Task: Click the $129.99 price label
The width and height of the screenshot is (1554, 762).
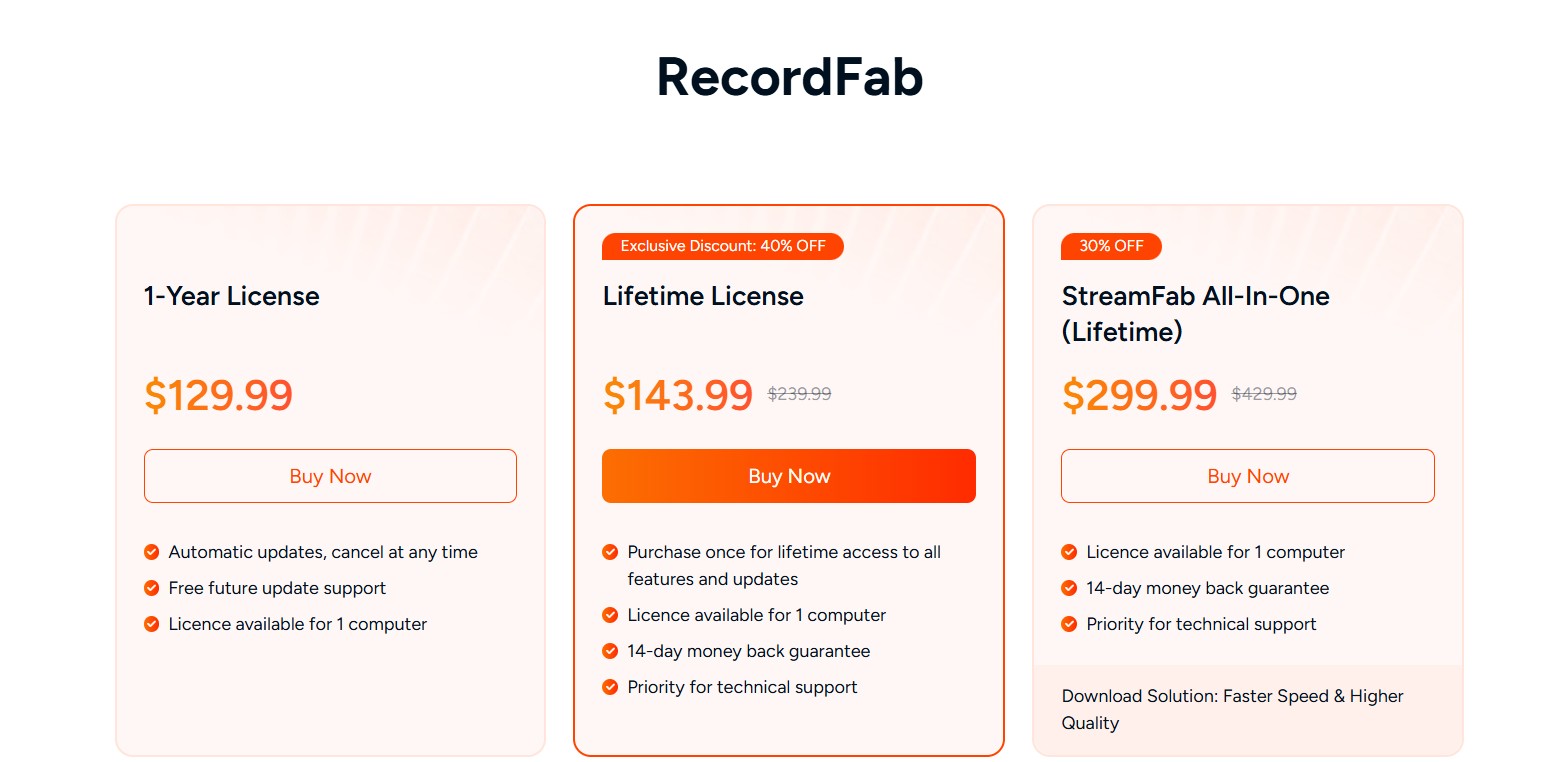Action: pyautogui.click(x=218, y=395)
